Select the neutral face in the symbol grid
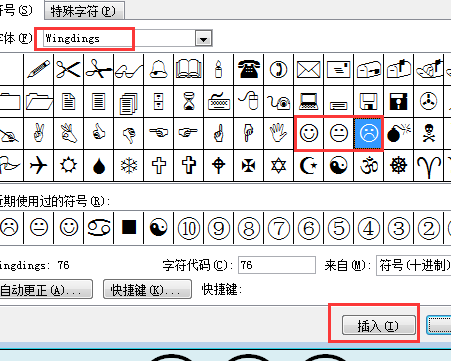Image resolution: width=451 pixels, height=361 pixels. [x=339, y=133]
